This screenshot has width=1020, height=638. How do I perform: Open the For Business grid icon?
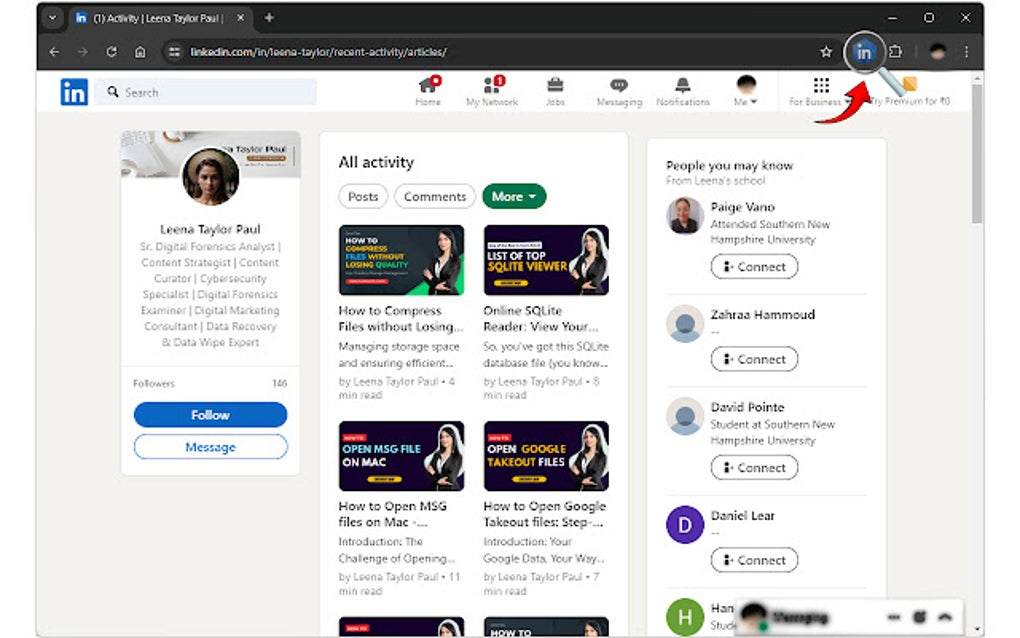point(824,85)
